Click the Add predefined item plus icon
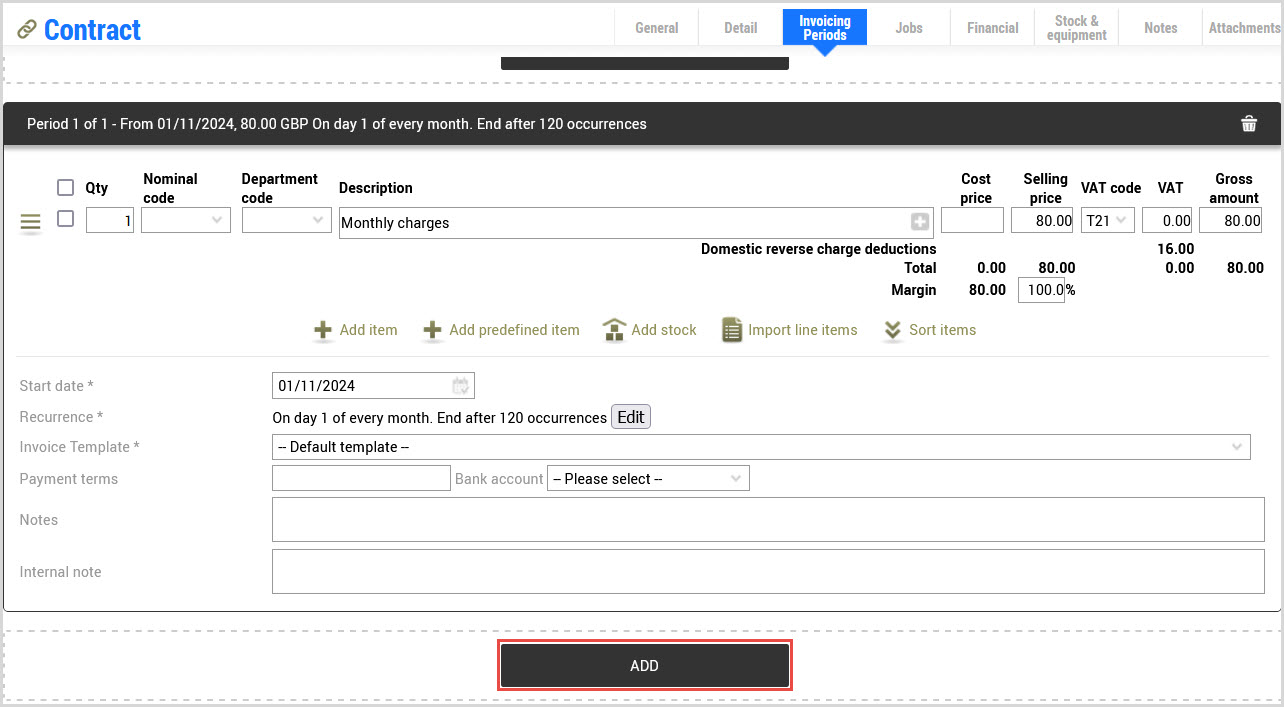Screen dimensions: 1284x707 (x=432, y=330)
